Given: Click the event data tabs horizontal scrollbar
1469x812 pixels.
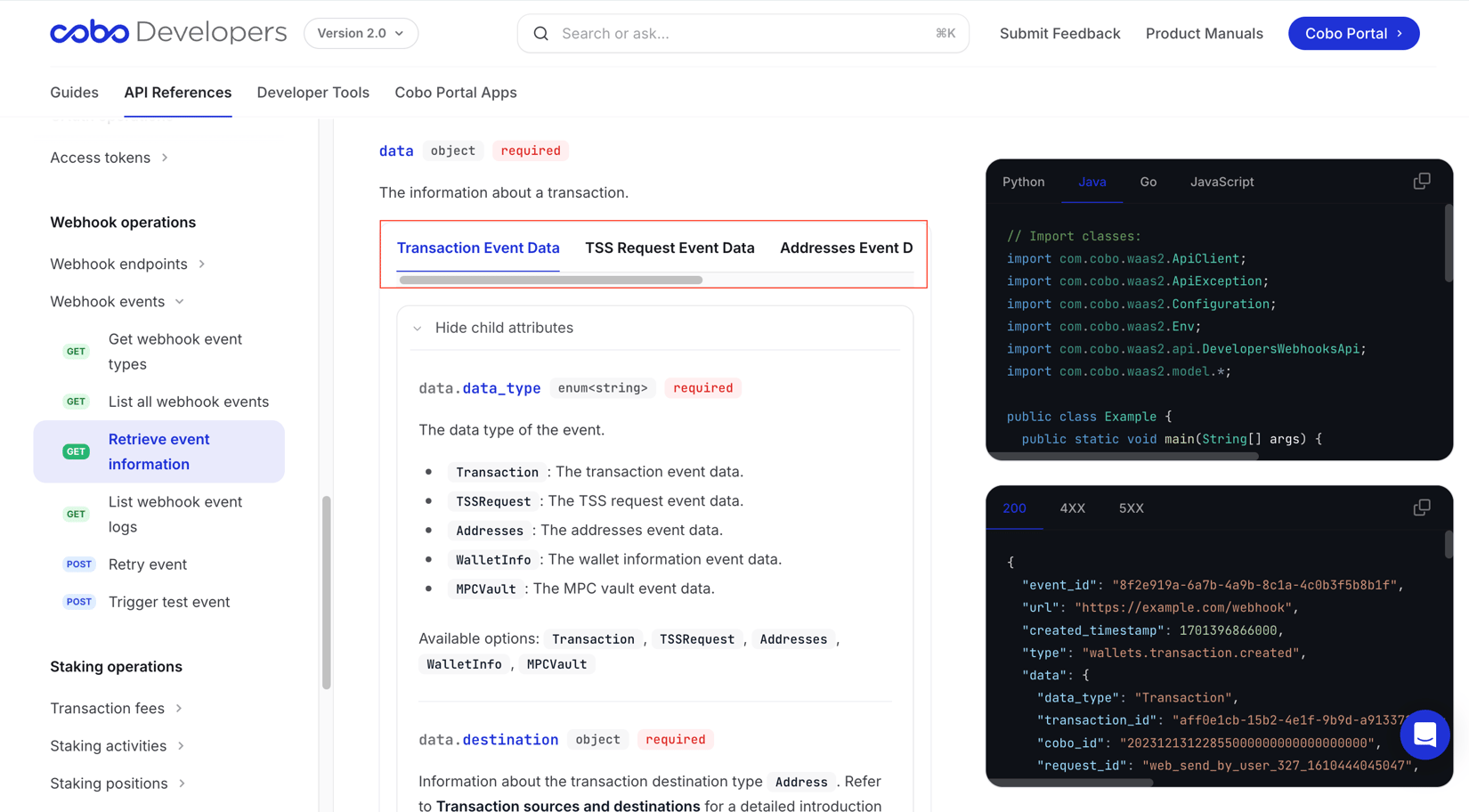Looking at the screenshot, I should pyautogui.click(x=551, y=280).
